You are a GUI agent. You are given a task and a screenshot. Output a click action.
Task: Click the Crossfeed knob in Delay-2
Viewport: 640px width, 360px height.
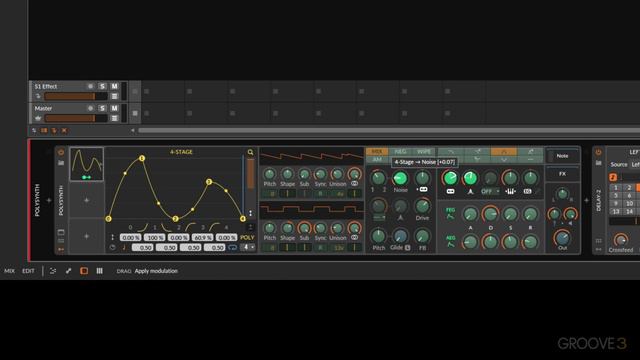(x=620, y=239)
